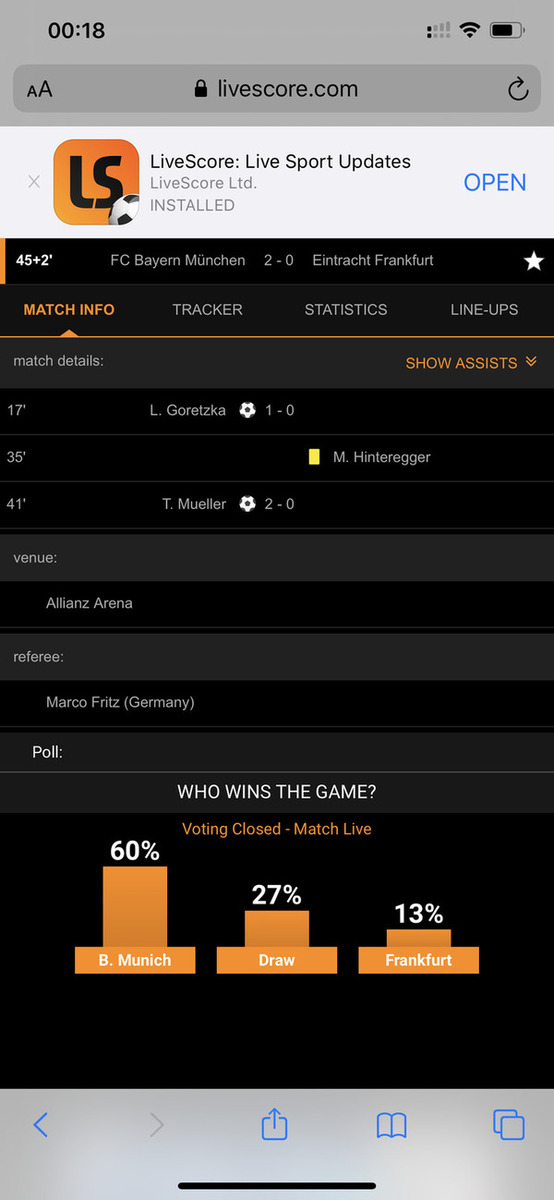Tap the Safari reload page icon
Image resolution: width=554 pixels, height=1200 pixels.
(x=517, y=89)
